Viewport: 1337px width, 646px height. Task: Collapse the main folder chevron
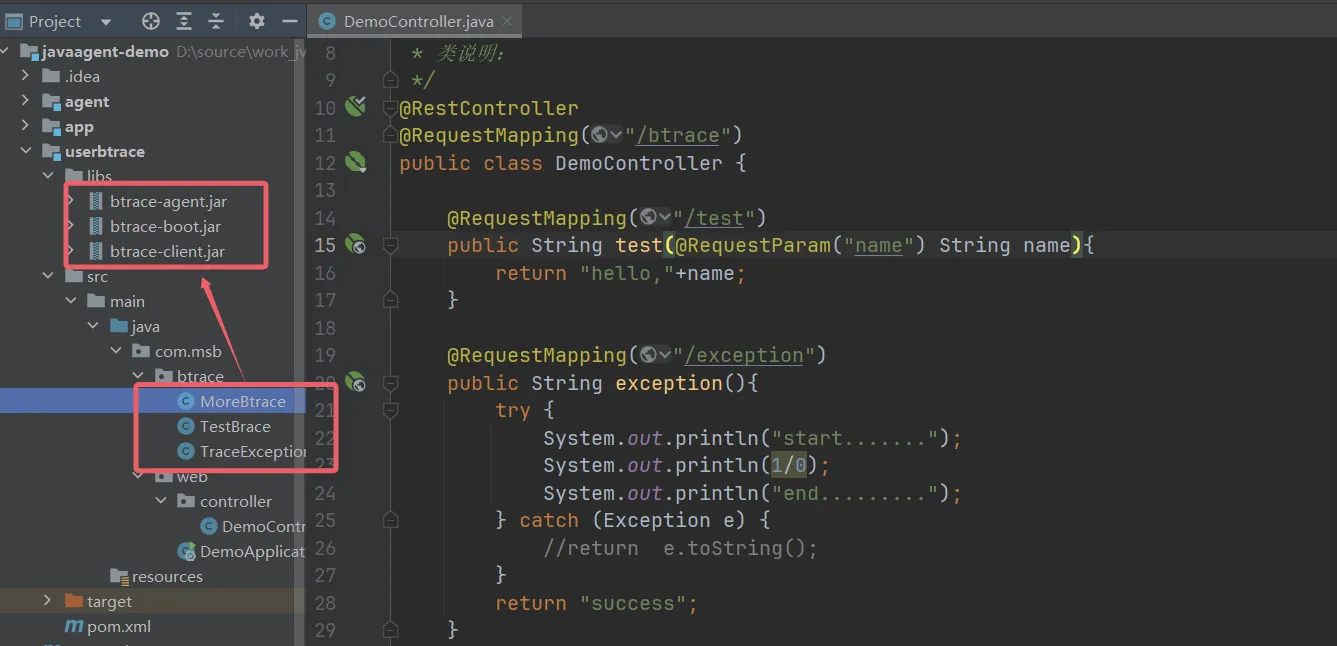coord(71,301)
